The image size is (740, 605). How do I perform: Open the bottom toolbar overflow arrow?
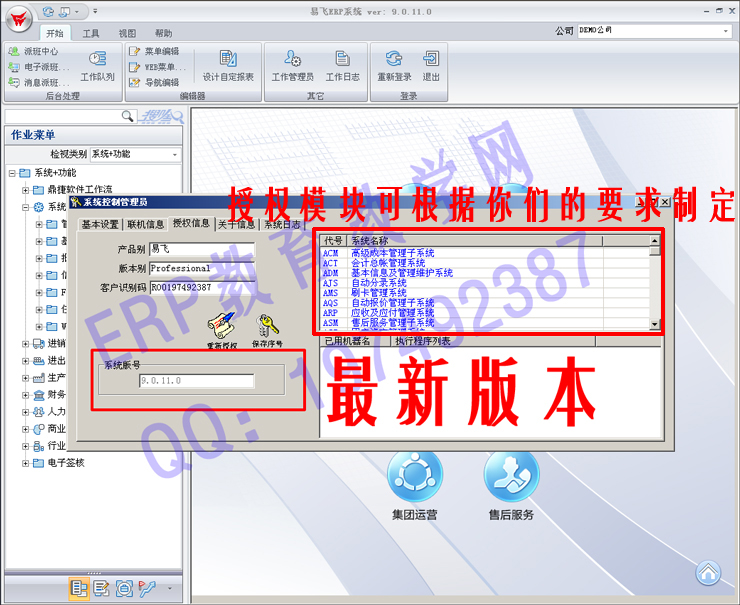(x=170, y=588)
